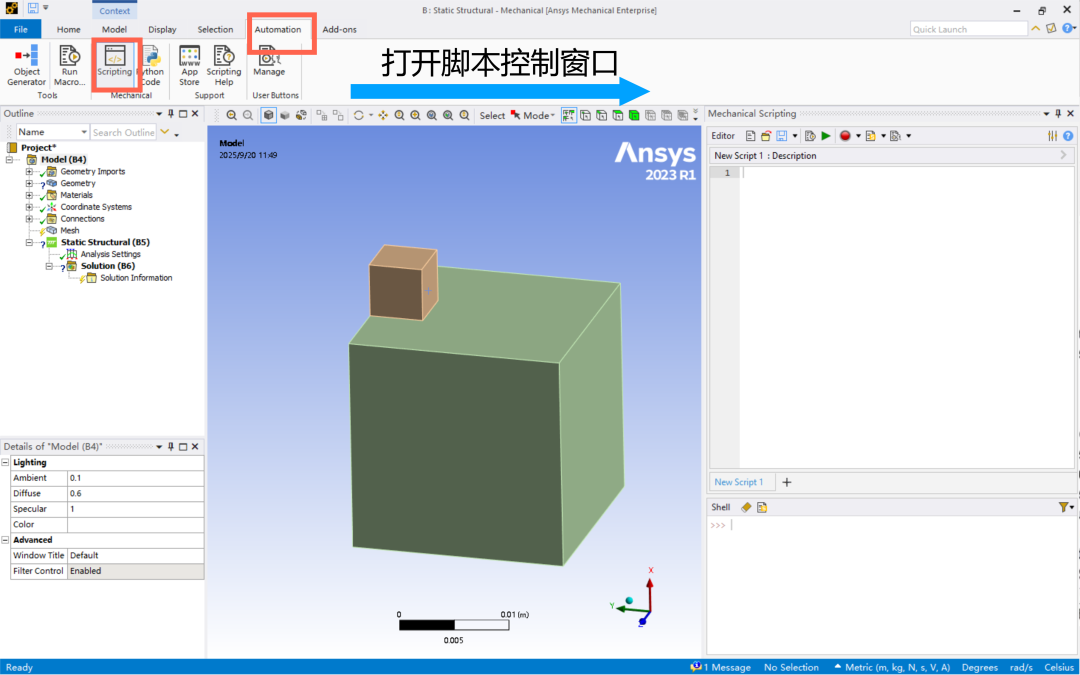The height and width of the screenshot is (675, 1080).
Task: Expand the Geometry node in the Outline tree
Action: [x=29, y=183]
